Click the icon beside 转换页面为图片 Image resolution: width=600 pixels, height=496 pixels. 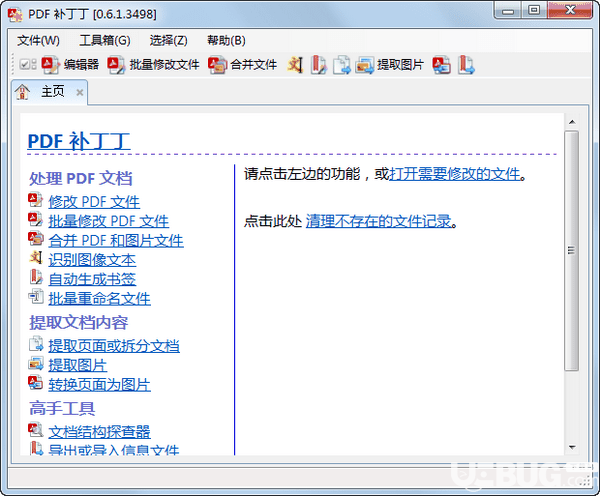pos(36,383)
